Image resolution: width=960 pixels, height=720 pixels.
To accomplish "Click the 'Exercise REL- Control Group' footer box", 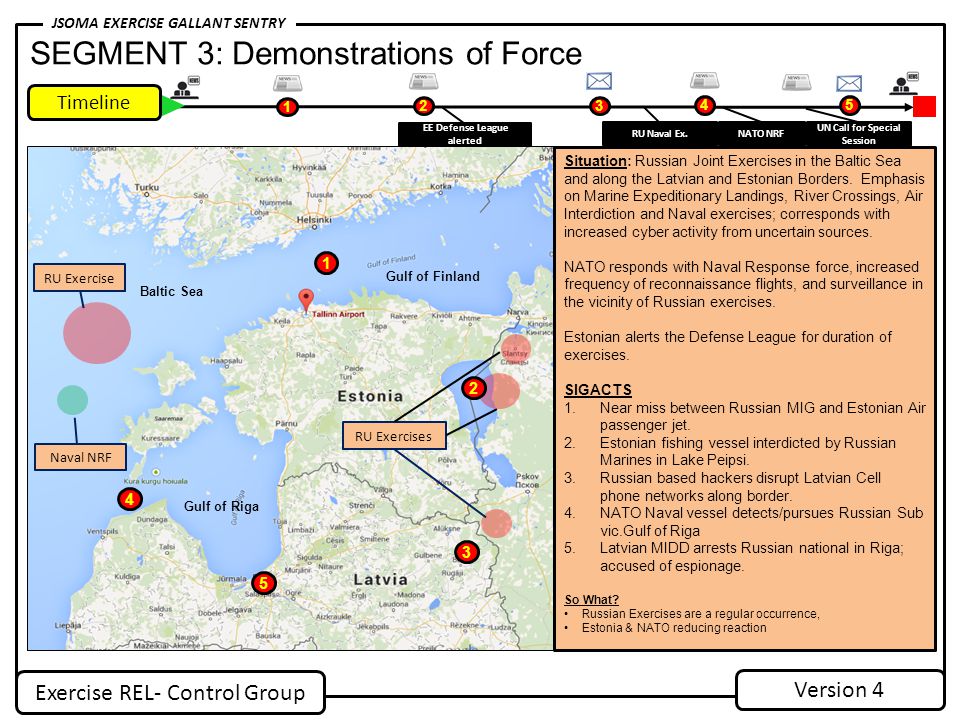I will point(170,692).
